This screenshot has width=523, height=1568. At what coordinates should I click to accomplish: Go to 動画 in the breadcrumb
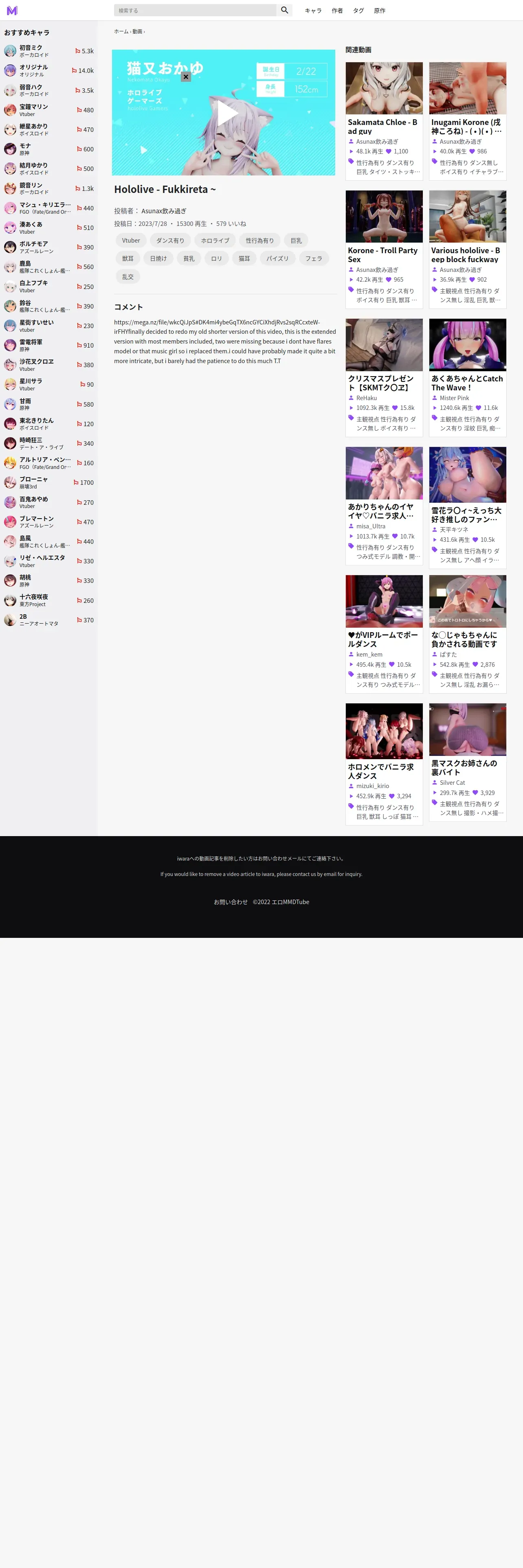(x=138, y=32)
